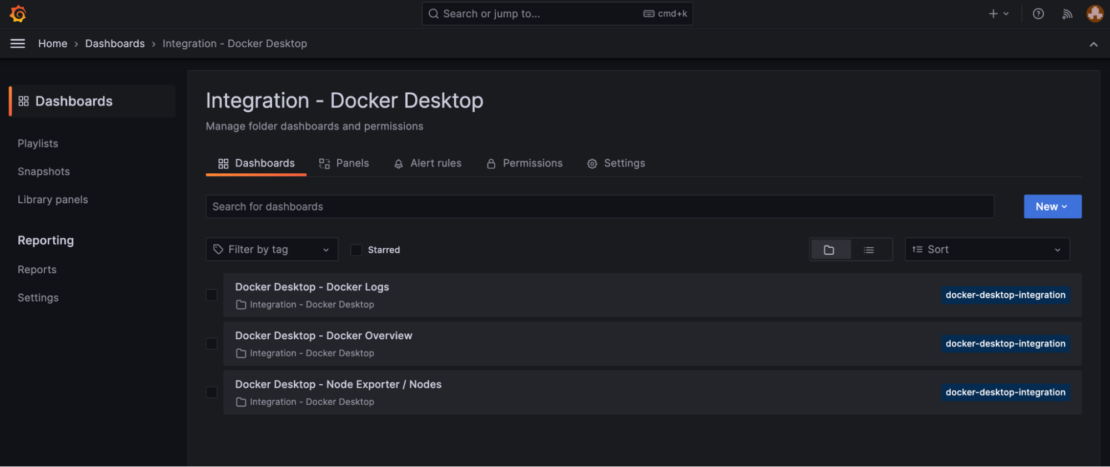Click the user profile avatar
The image size is (1110, 467).
pyautogui.click(x=1095, y=14)
